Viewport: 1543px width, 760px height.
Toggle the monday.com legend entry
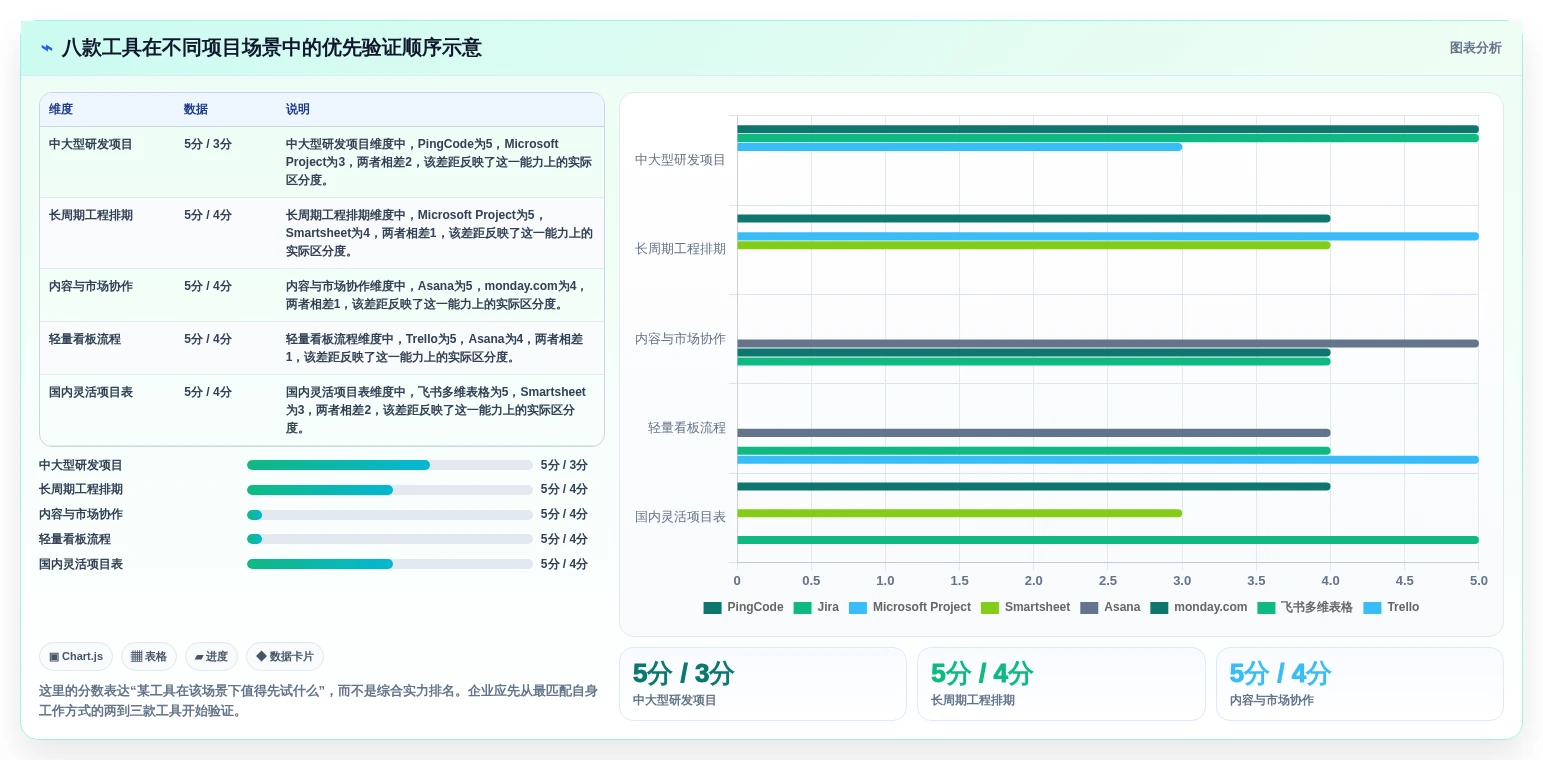(x=1198, y=607)
